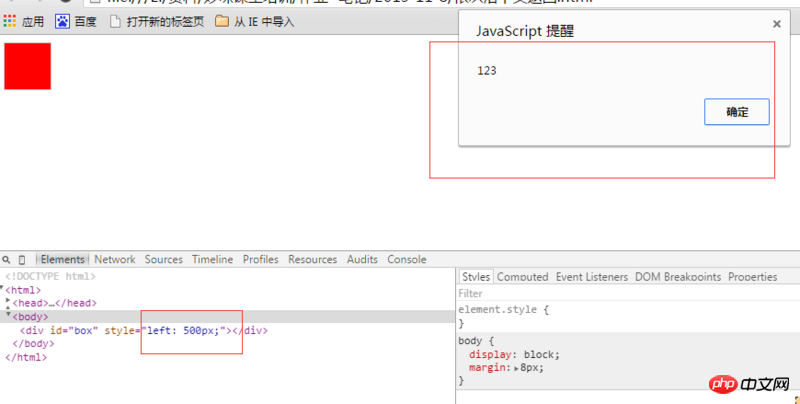The width and height of the screenshot is (800, 404).
Task: Click the body selector in styles rule
Action: [470, 341]
